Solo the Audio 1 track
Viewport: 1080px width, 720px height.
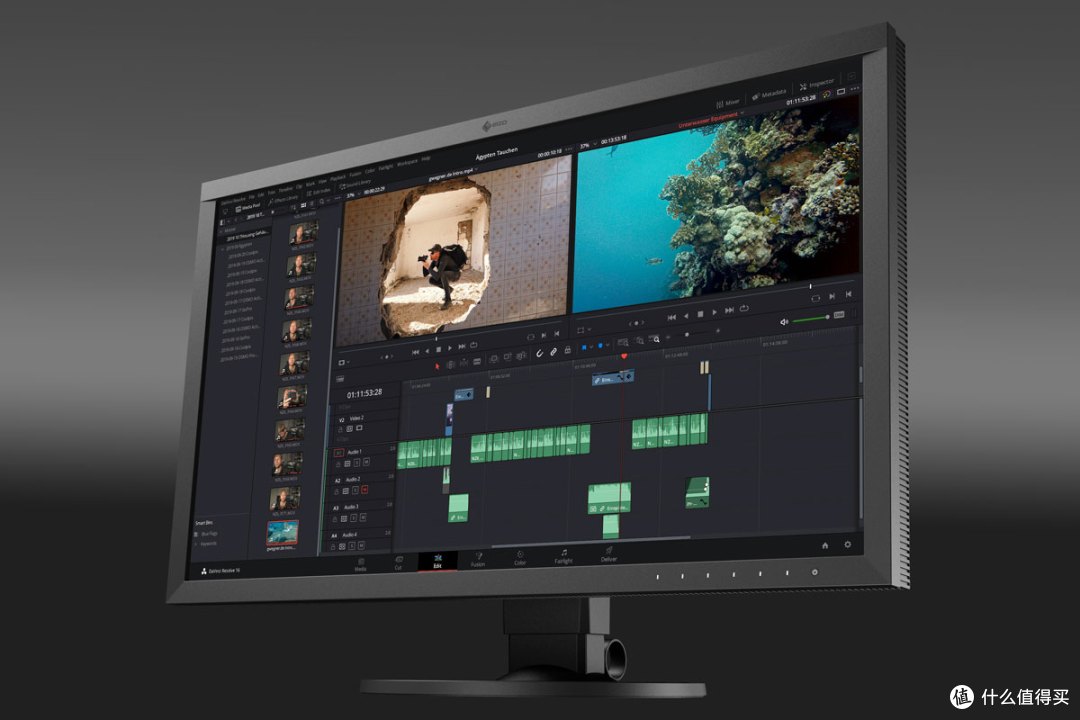click(357, 463)
